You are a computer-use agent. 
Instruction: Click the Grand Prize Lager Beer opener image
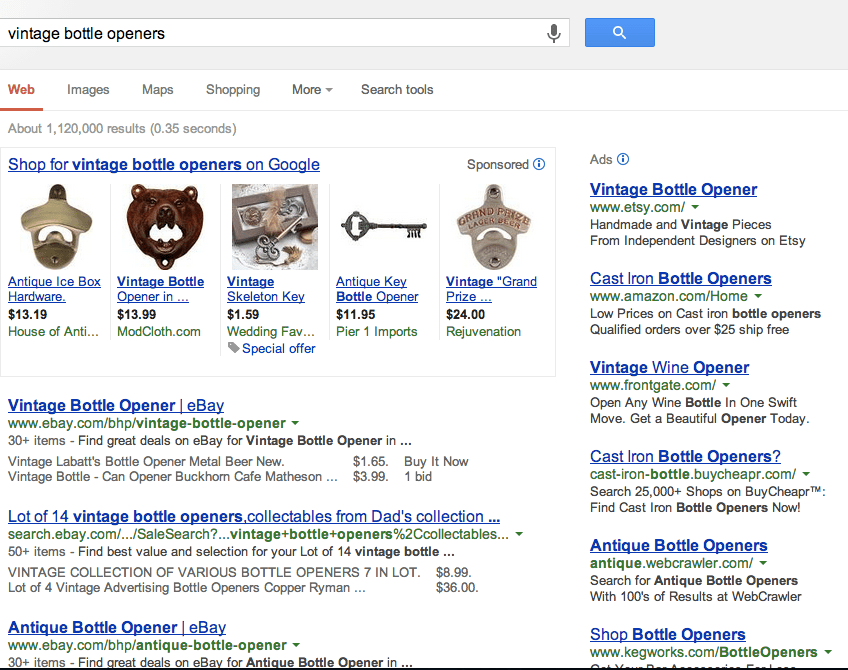tap(494, 226)
